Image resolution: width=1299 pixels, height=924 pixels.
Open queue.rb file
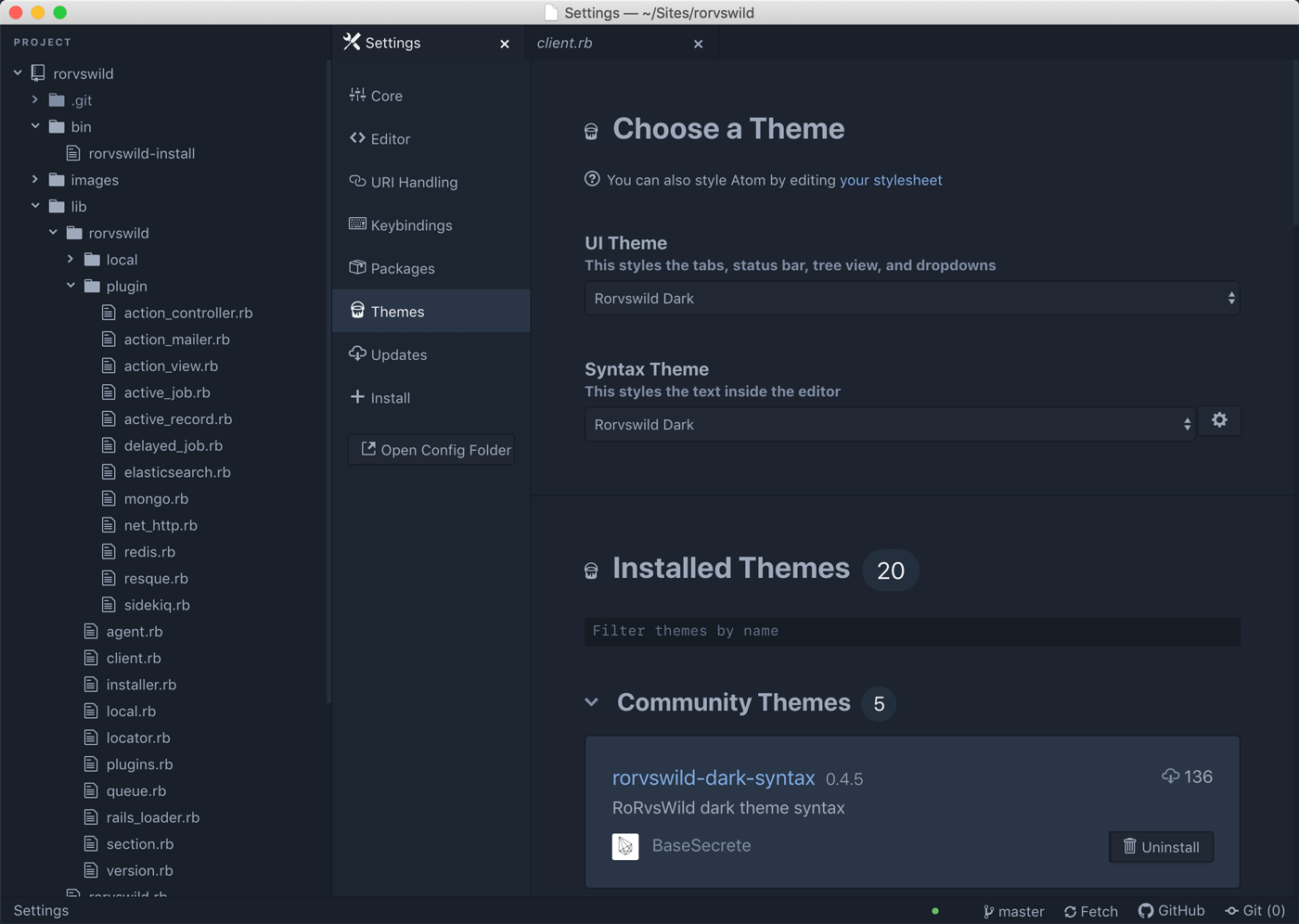coord(135,791)
